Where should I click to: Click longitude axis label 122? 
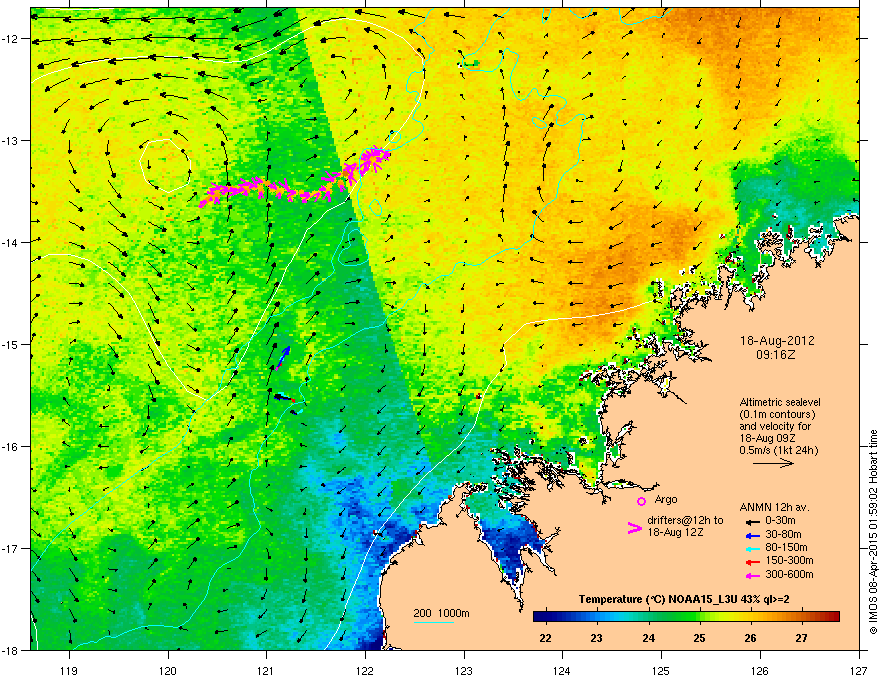[x=365, y=670]
